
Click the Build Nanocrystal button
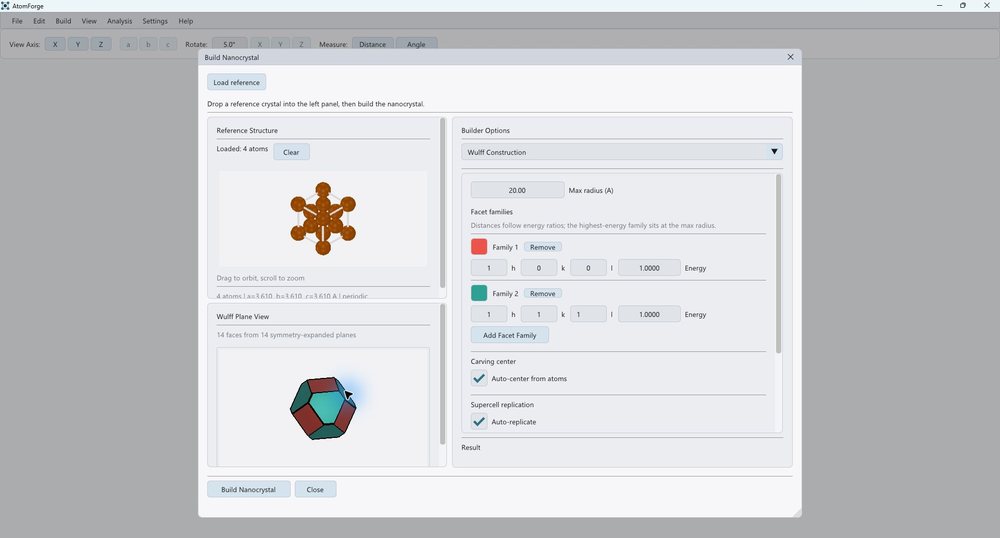[x=249, y=490]
